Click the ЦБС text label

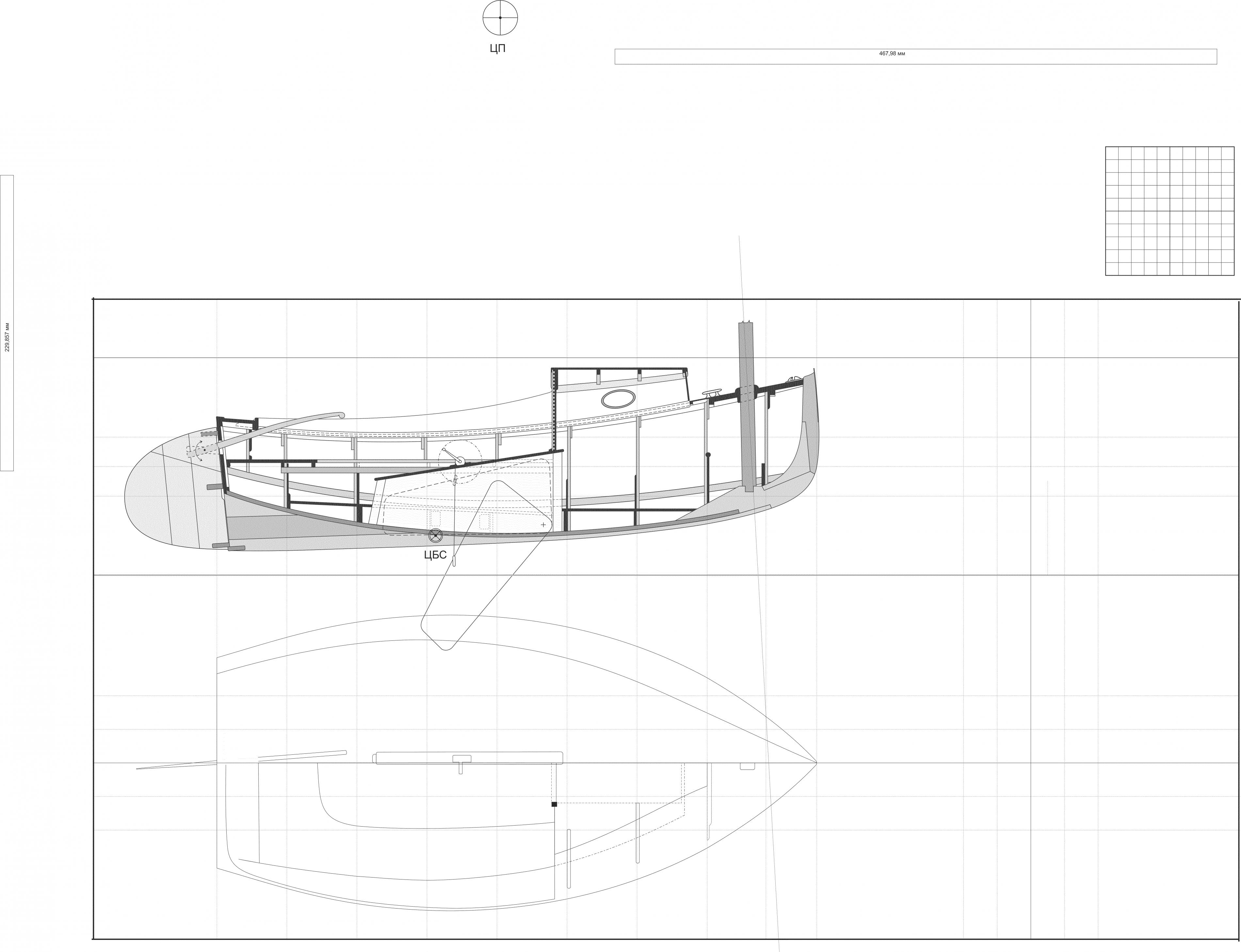[x=435, y=555]
